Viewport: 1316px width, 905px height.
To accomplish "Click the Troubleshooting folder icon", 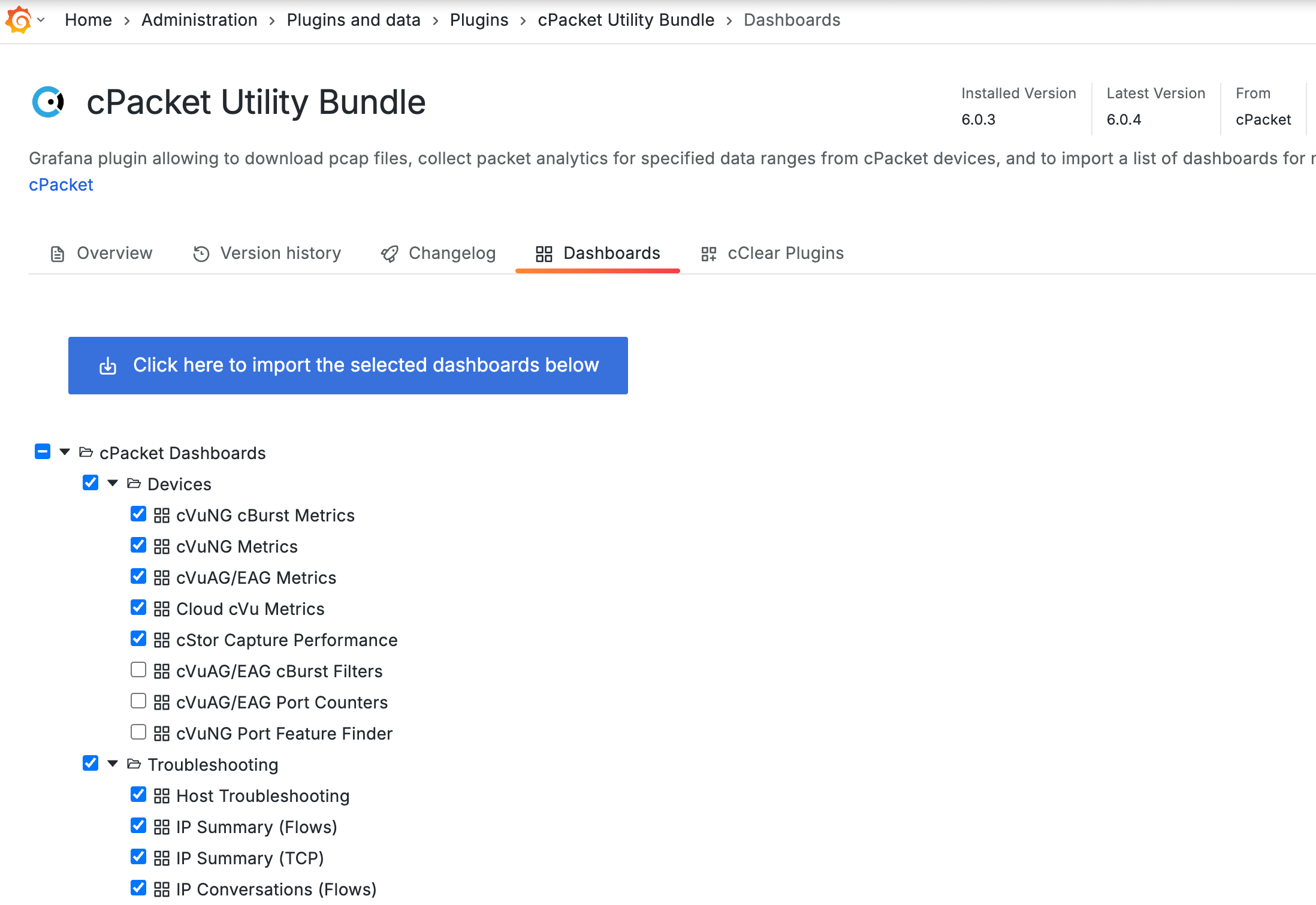I will click(134, 764).
